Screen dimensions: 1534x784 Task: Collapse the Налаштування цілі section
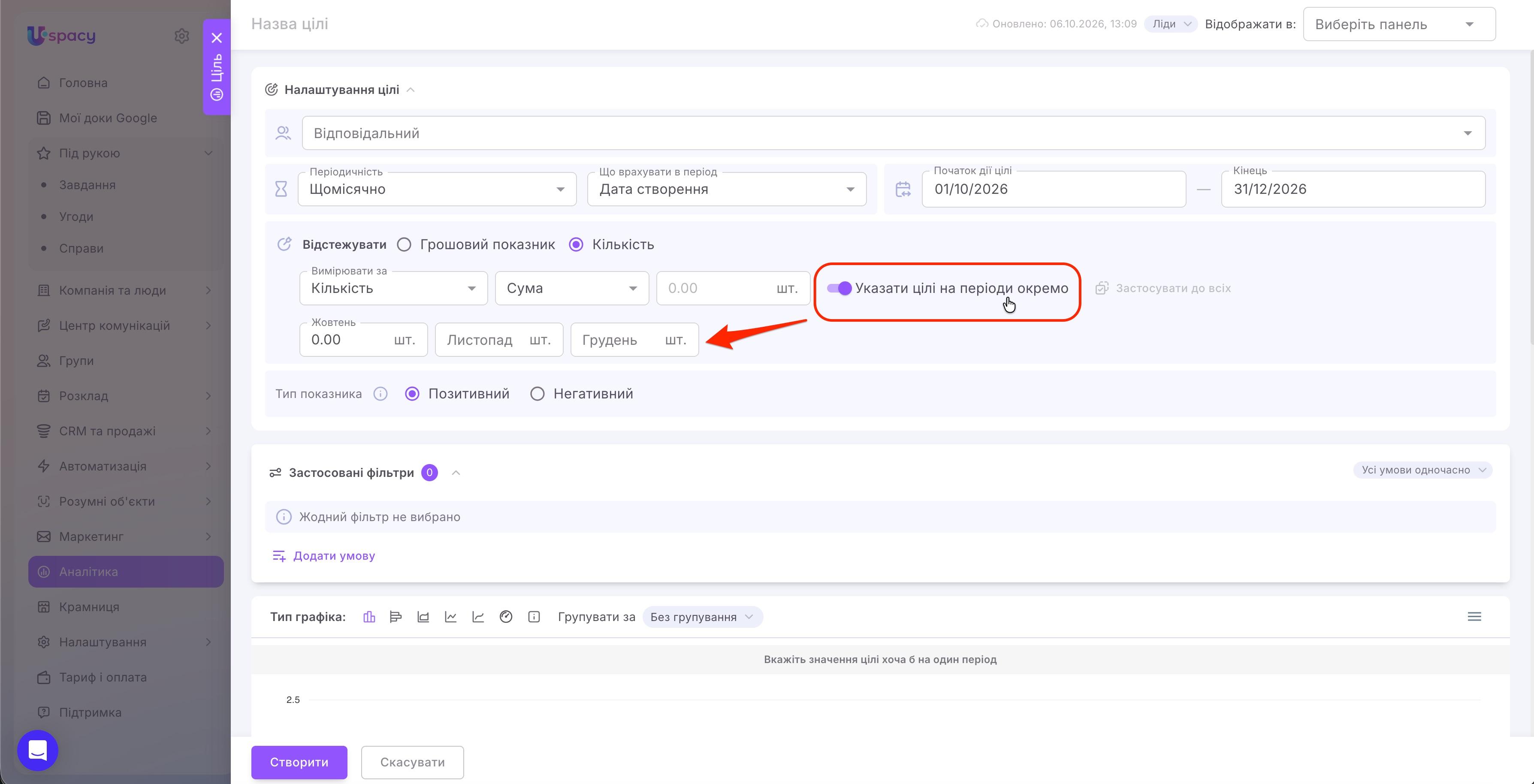[x=410, y=90]
